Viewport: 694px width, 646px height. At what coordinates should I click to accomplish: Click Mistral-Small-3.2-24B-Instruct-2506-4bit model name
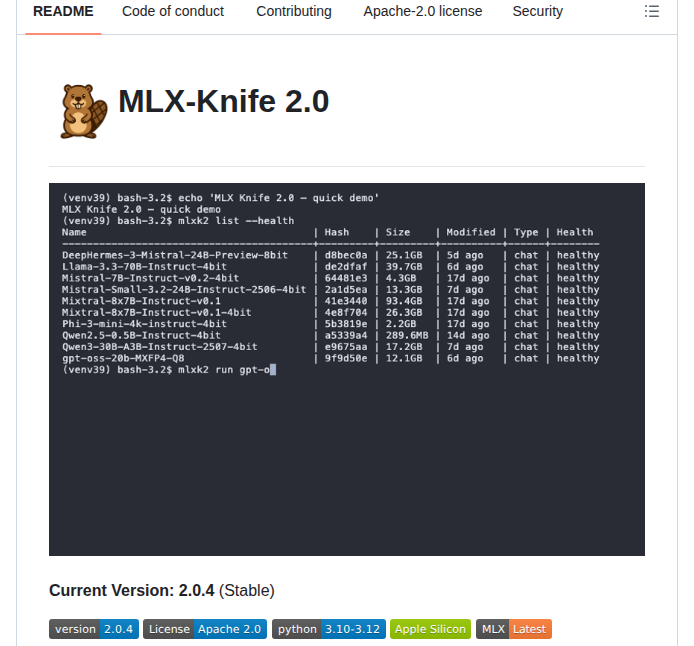pyautogui.click(x=184, y=290)
